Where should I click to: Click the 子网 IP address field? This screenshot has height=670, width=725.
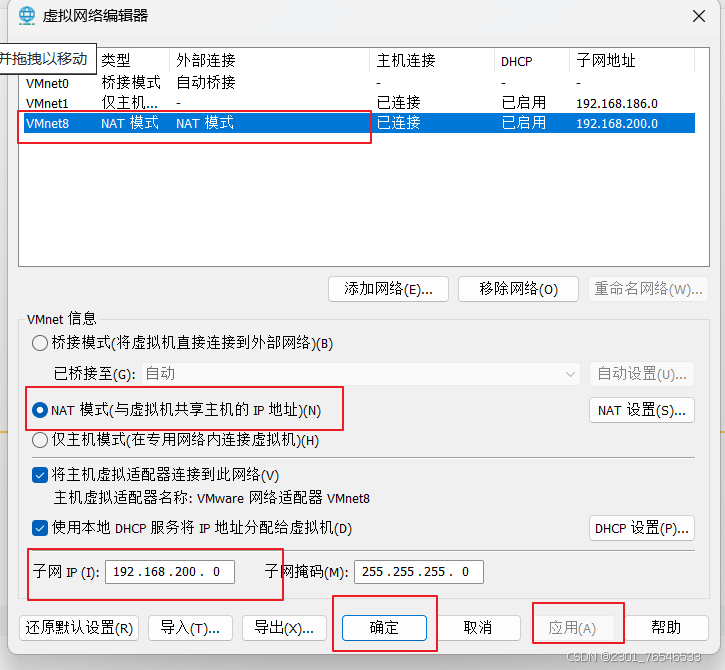click(x=170, y=572)
